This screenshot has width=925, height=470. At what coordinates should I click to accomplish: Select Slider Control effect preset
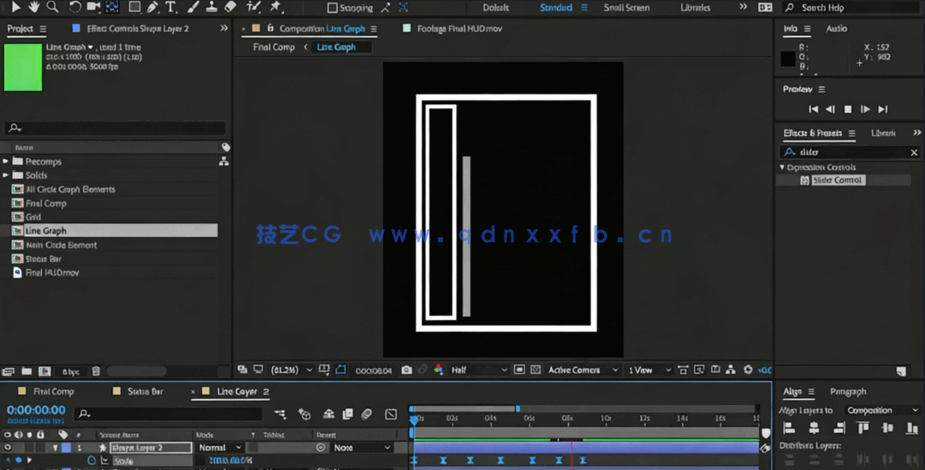pos(838,181)
